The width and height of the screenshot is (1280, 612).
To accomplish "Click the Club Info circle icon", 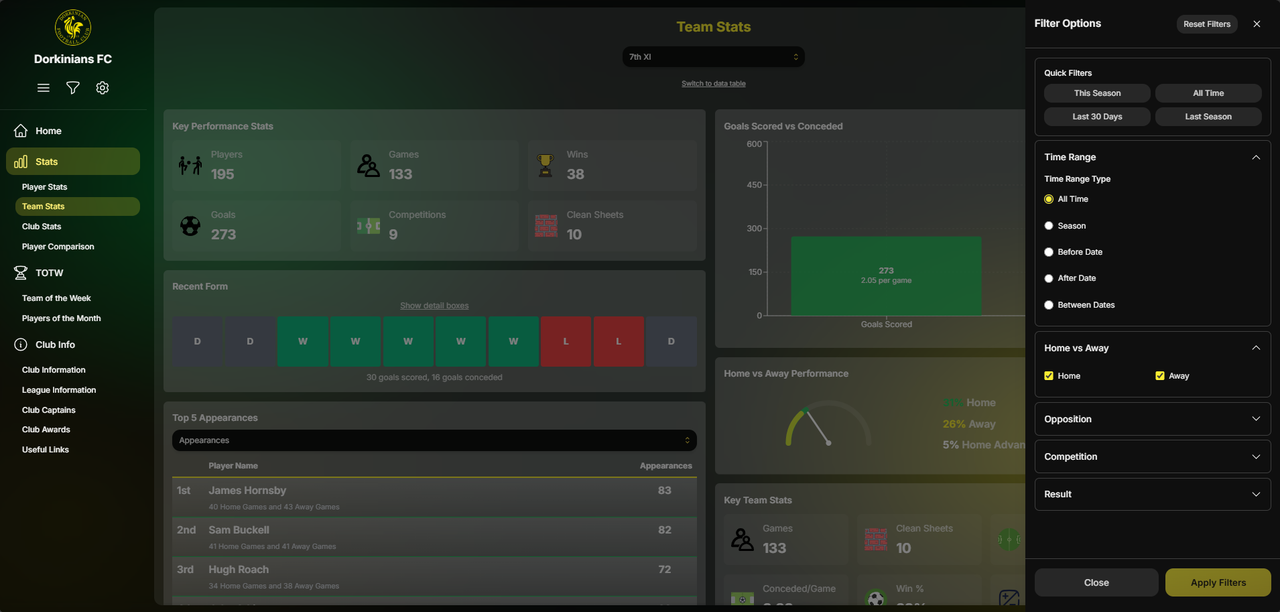I will 20,345.
